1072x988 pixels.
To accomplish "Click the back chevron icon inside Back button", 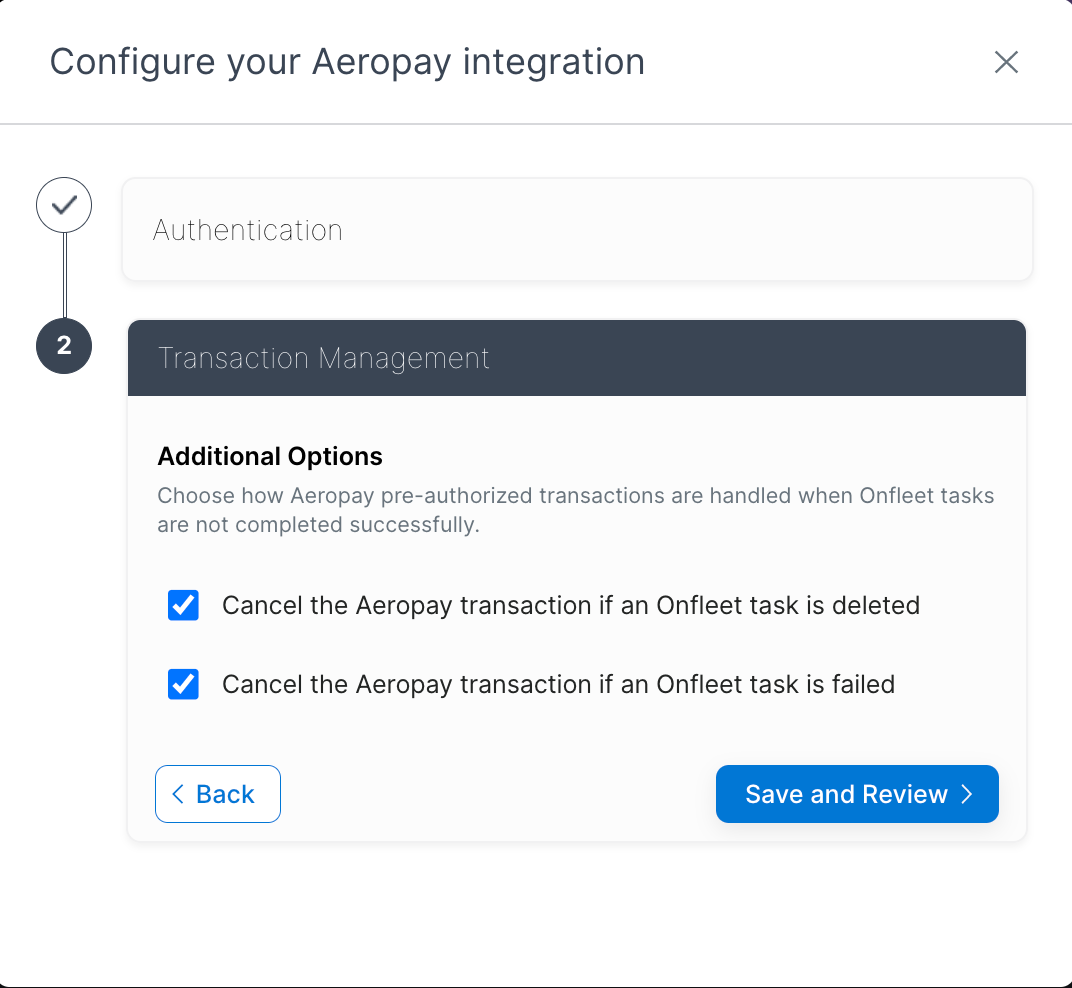I will tap(177, 794).
